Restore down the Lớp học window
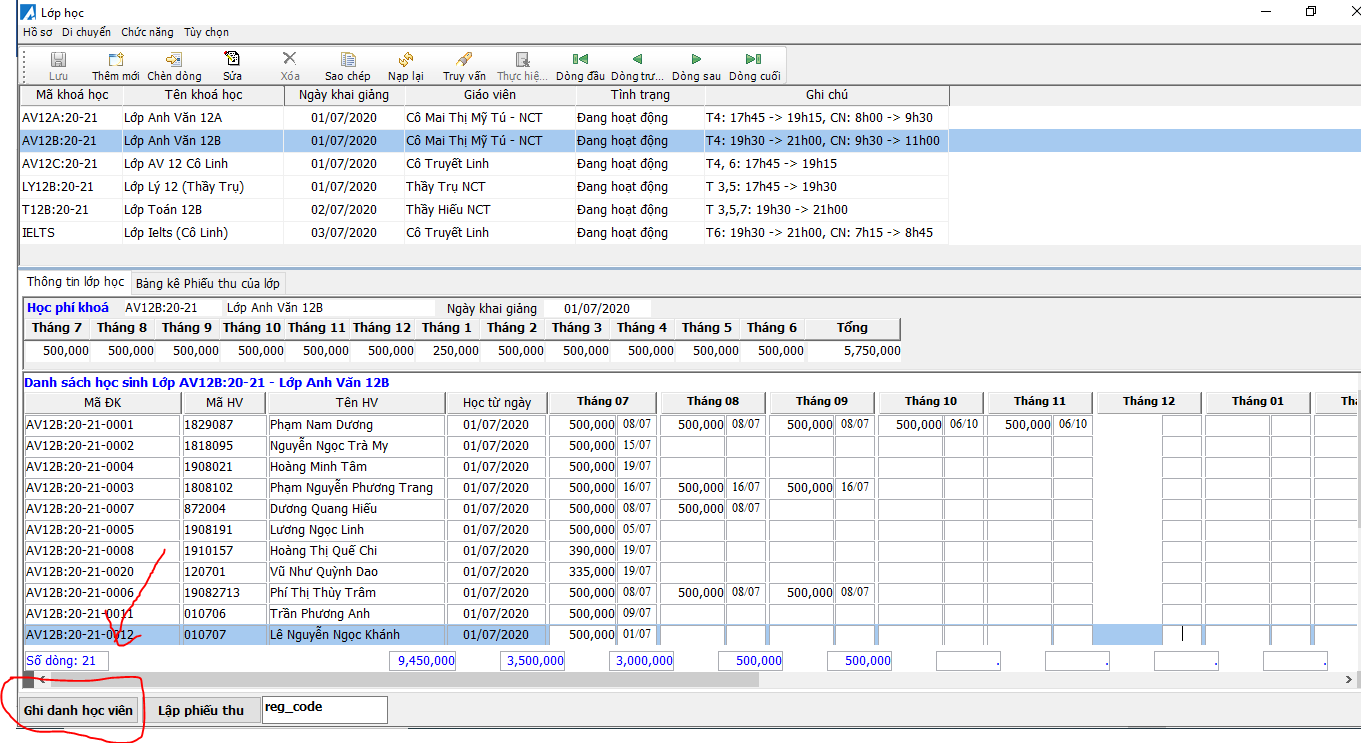This screenshot has height=743, width=1361. (x=1311, y=12)
